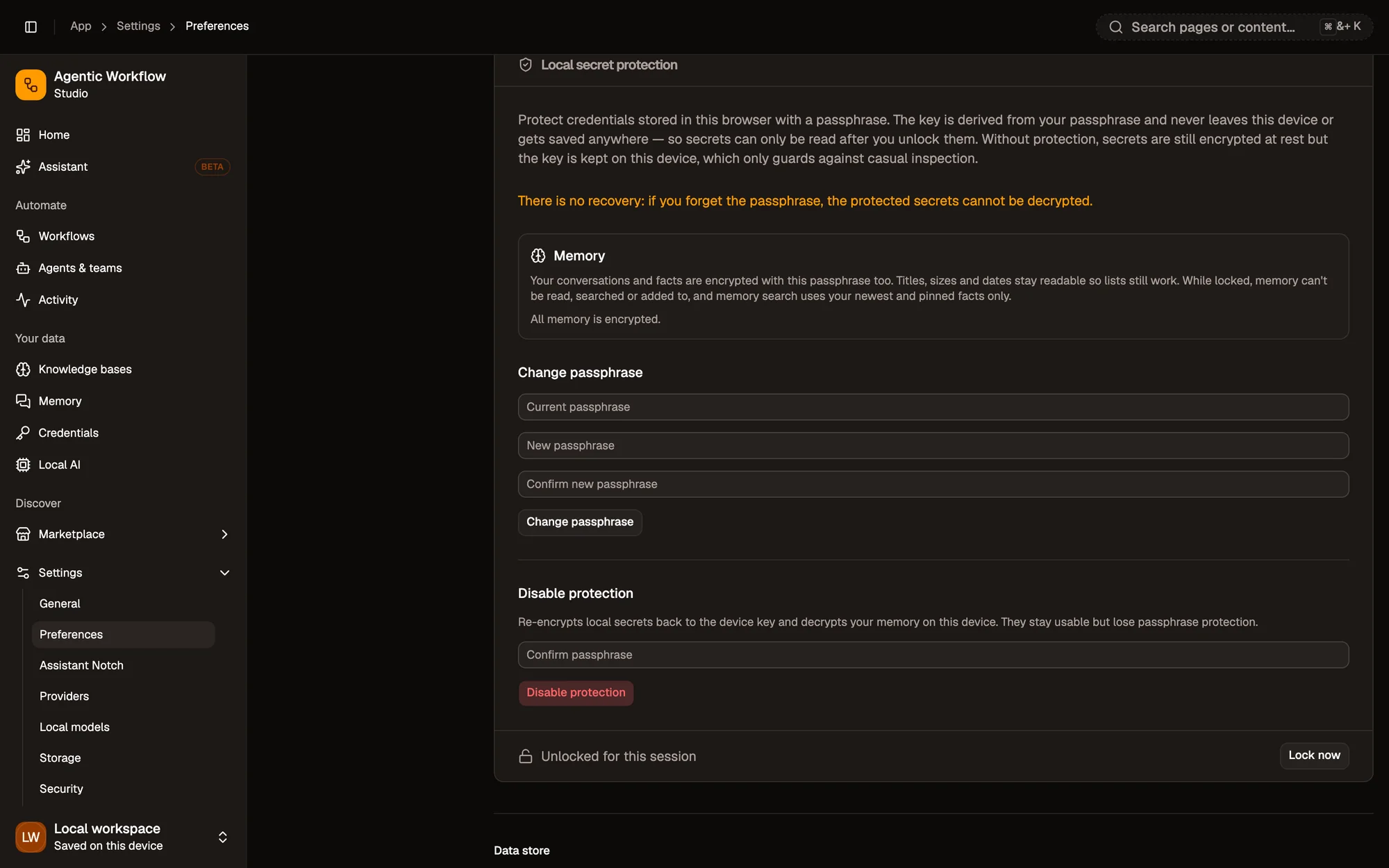Focus the Current passphrase field
The image size is (1389, 868).
[x=933, y=407]
